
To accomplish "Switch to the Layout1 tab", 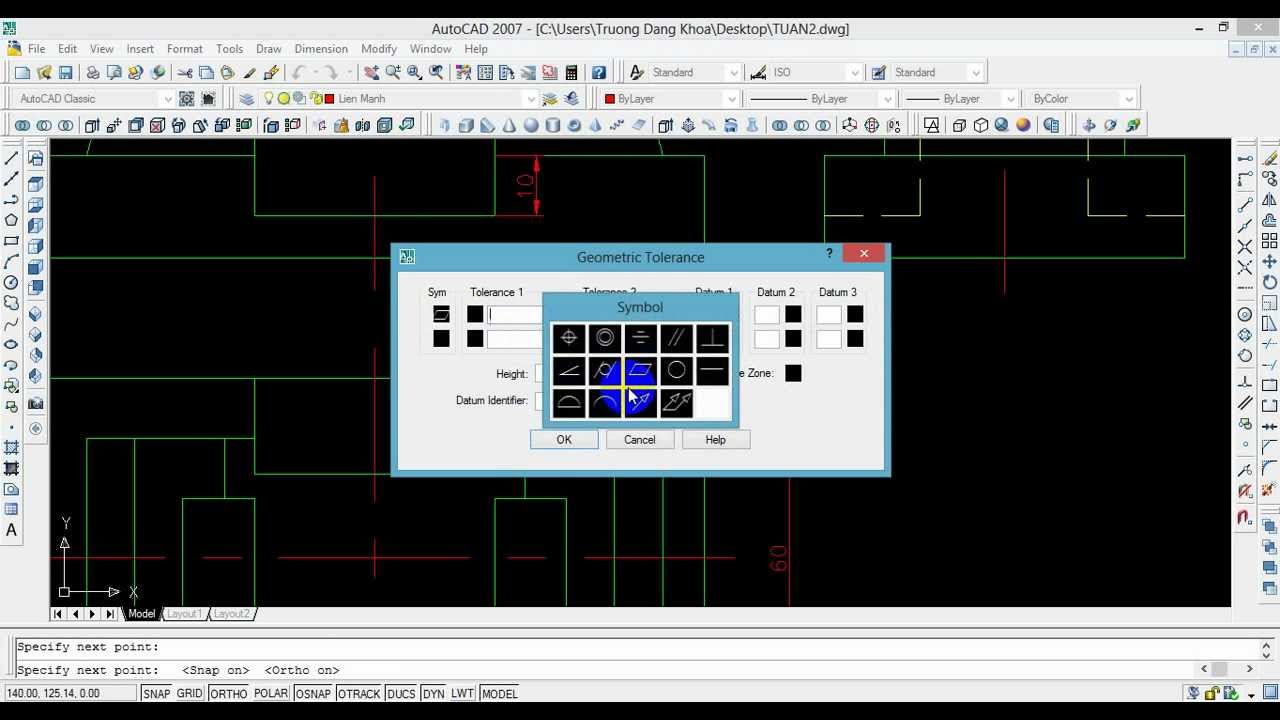I will click(x=184, y=613).
